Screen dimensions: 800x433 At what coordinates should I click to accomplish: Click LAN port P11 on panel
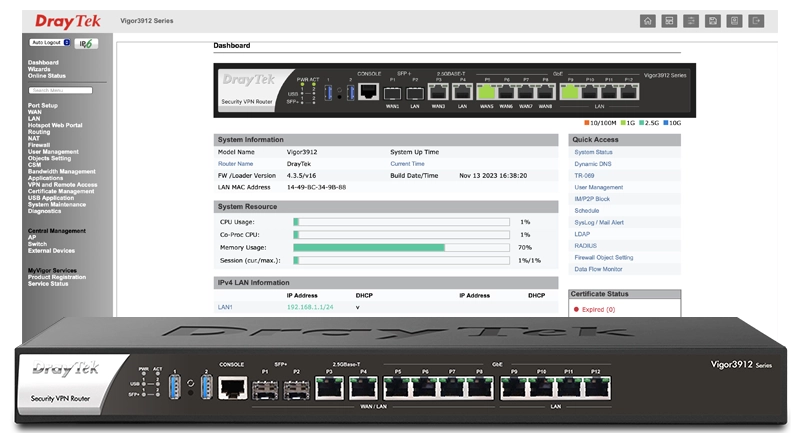609,92
